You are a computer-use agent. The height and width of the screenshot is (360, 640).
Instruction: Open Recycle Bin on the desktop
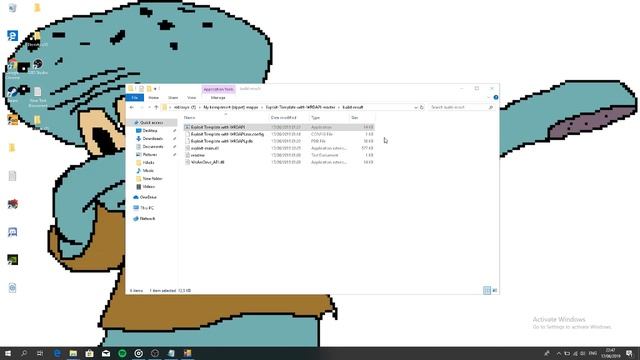pos(12,8)
